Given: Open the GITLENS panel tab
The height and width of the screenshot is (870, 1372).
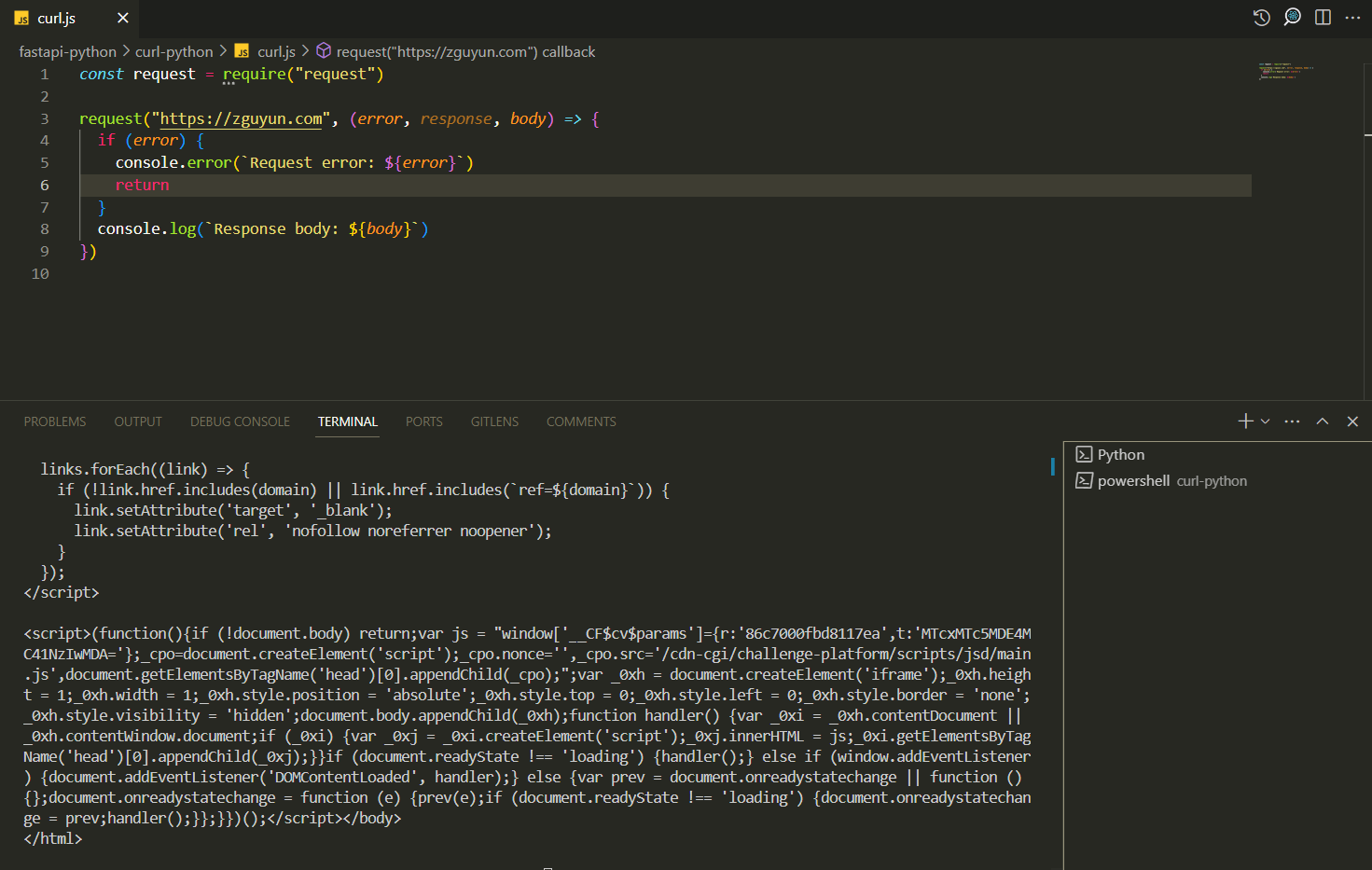Looking at the screenshot, I should 494,421.
